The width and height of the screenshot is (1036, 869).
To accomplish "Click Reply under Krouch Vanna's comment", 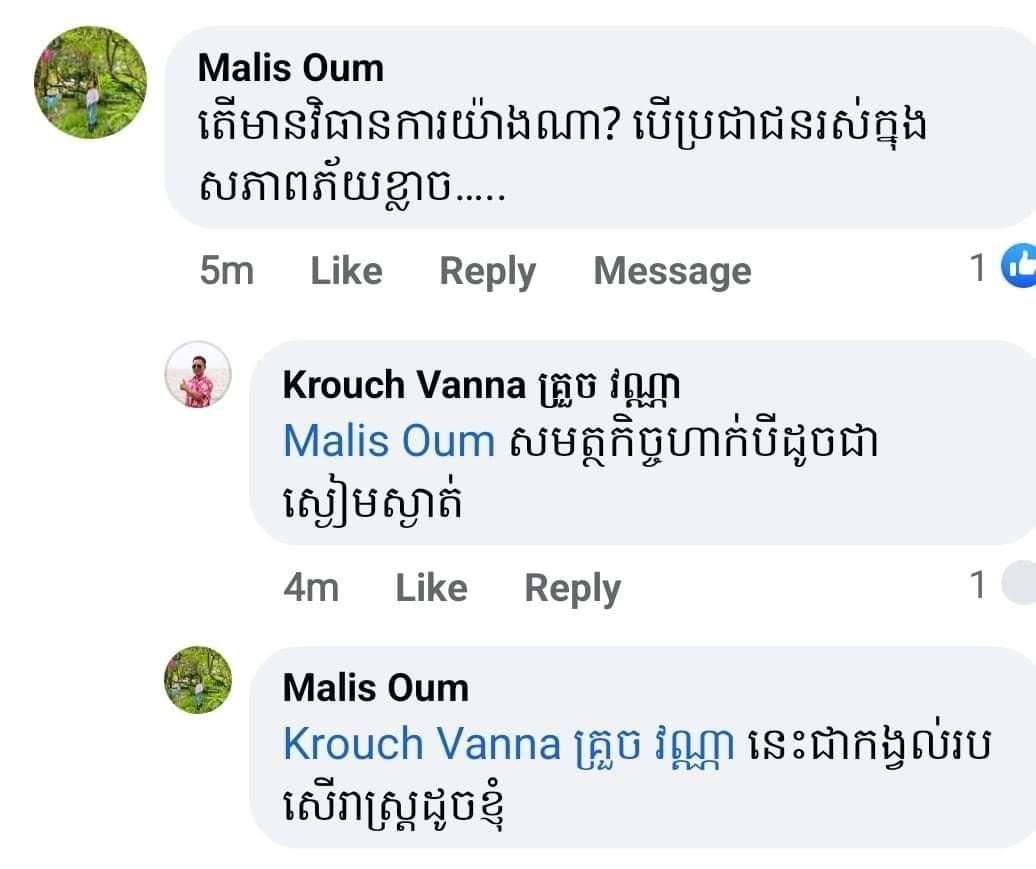I will coord(572,588).
